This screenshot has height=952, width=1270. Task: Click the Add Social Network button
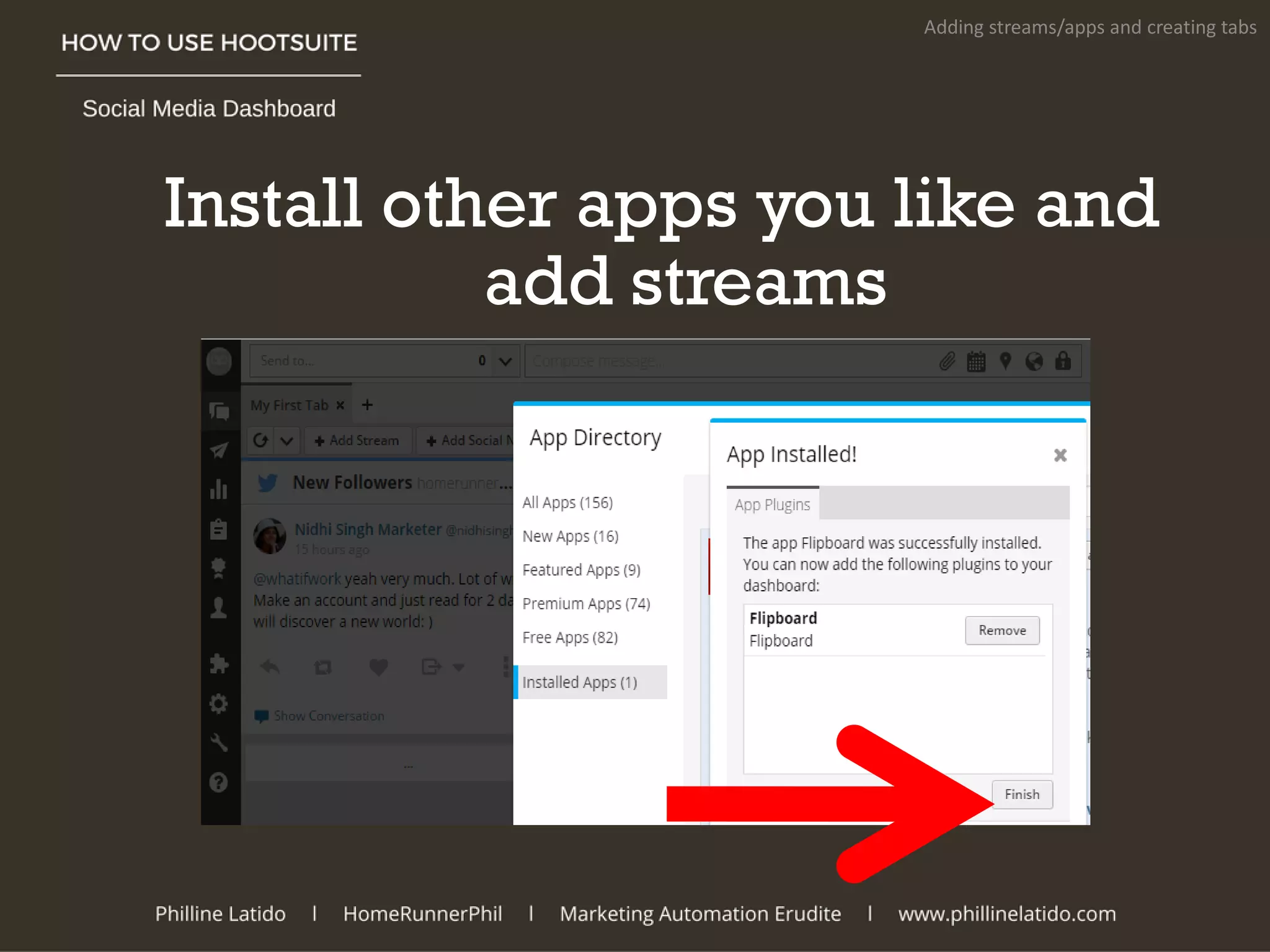click(466, 441)
